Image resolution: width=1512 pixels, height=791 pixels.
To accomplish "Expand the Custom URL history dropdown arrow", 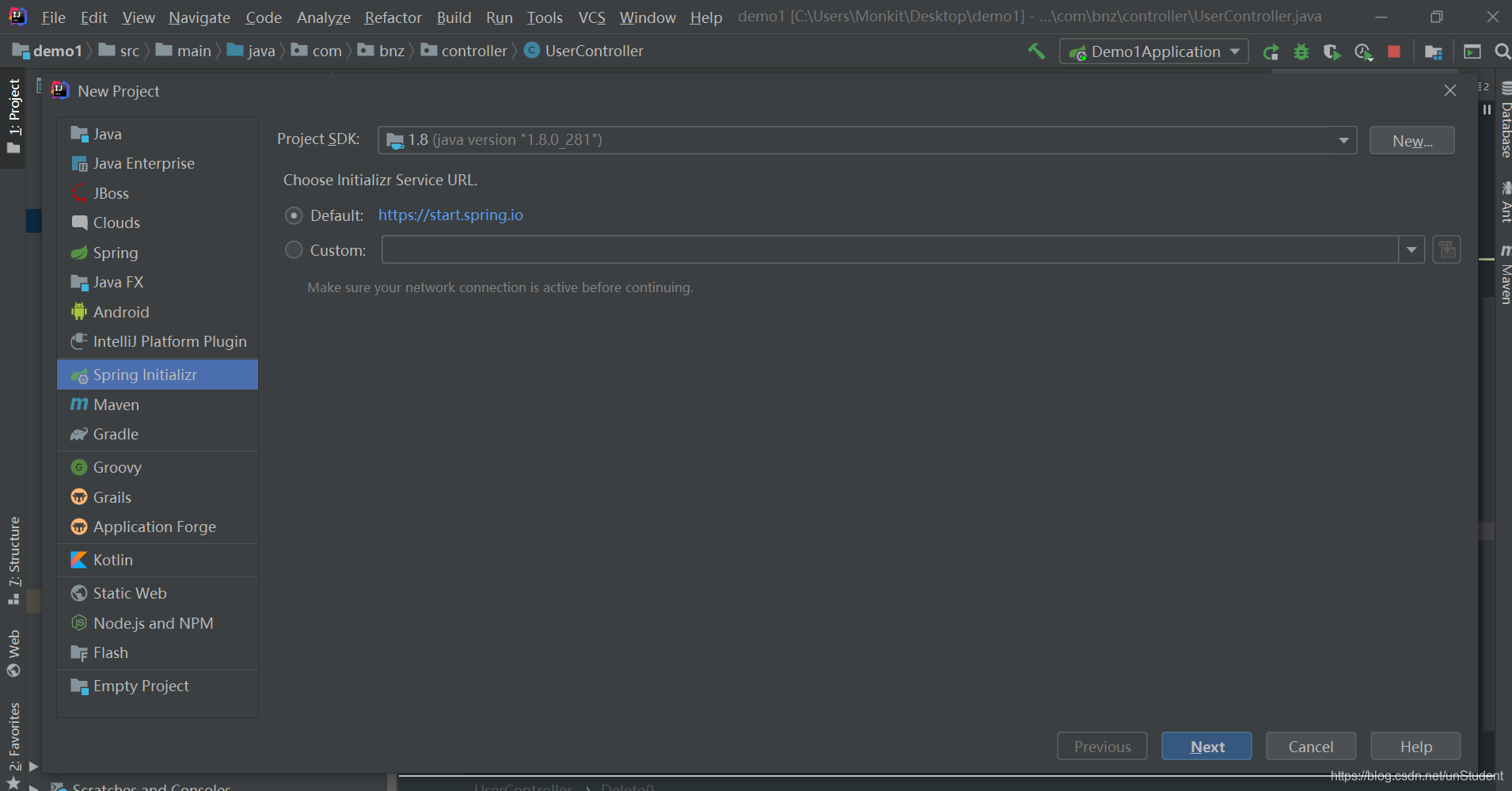I will pyautogui.click(x=1411, y=250).
